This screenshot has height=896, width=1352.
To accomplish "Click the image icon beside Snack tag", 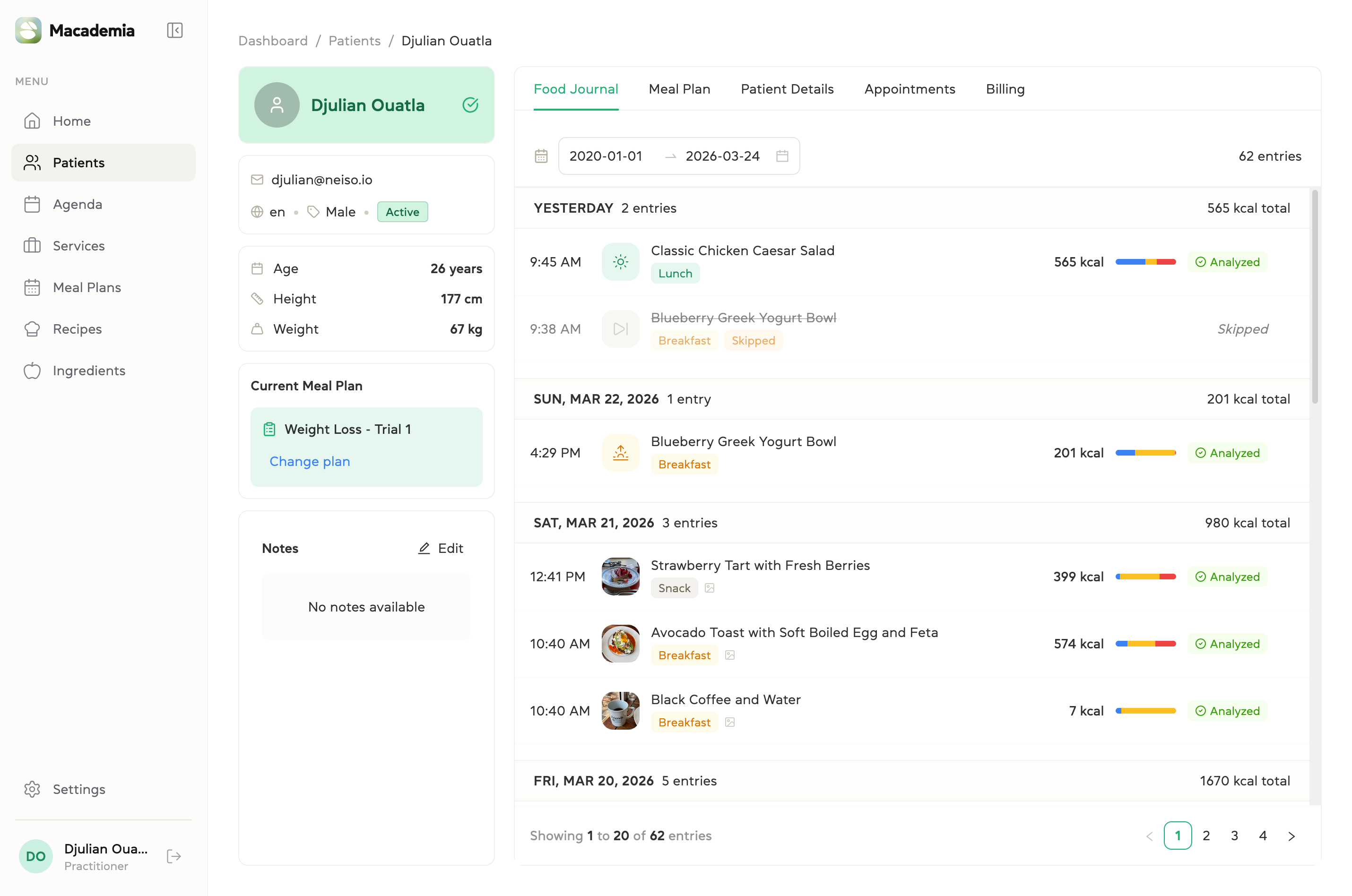I will (x=710, y=588).
